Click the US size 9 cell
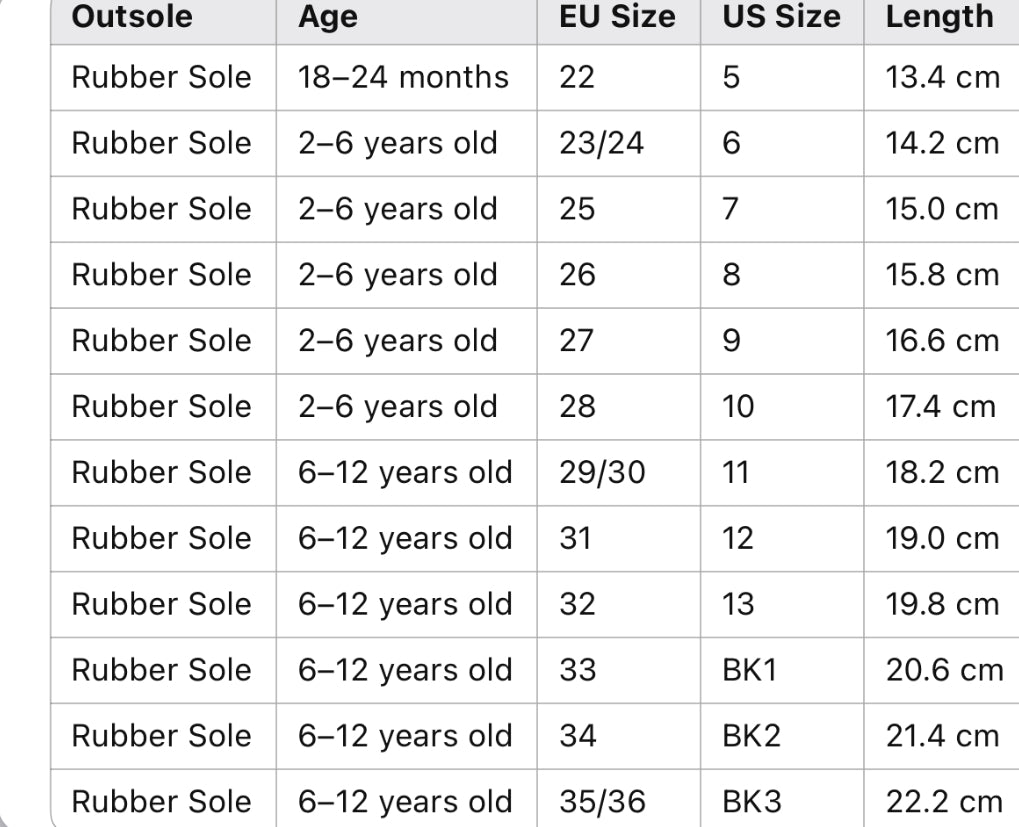 [732, 341]
